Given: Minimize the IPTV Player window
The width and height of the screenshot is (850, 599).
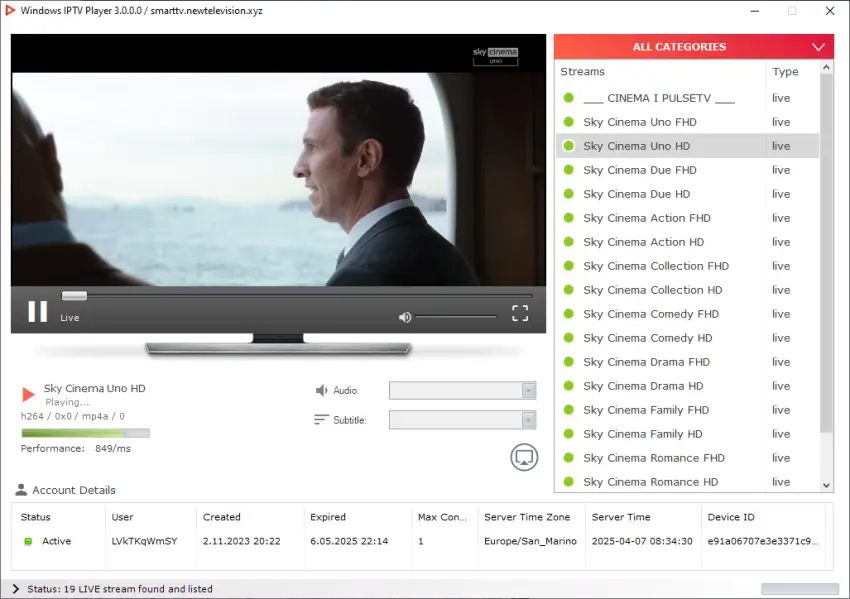Looking at the screenshot, I should 755,11.
